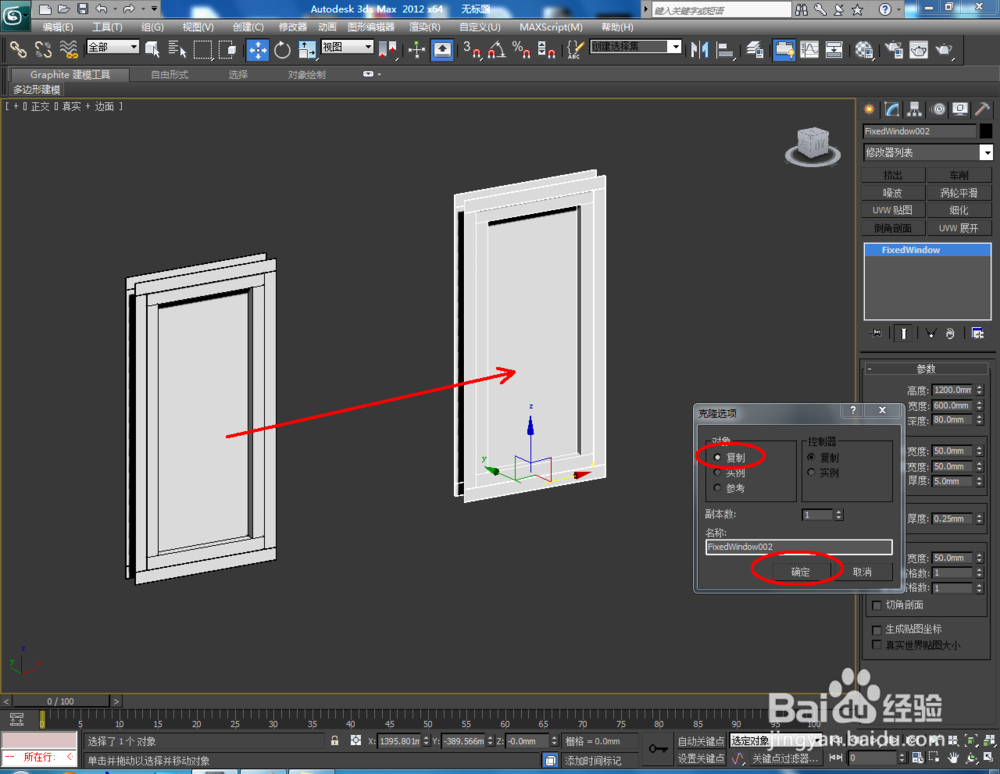Screen dimensions: 1000x774
Task: Choose the Rectangular Selection Region tool
Action: coord(203,49)
